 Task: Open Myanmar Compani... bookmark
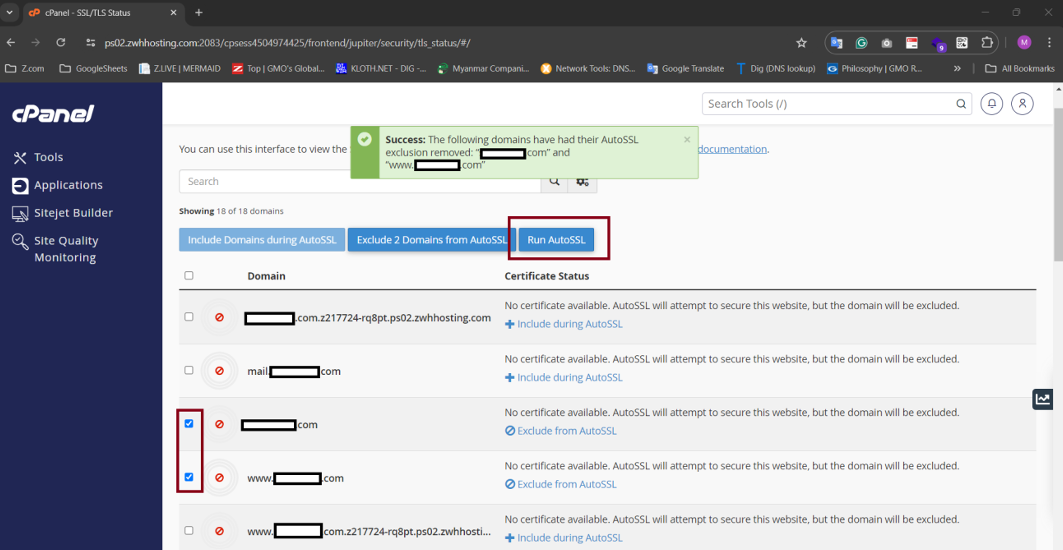coord(483,68)
